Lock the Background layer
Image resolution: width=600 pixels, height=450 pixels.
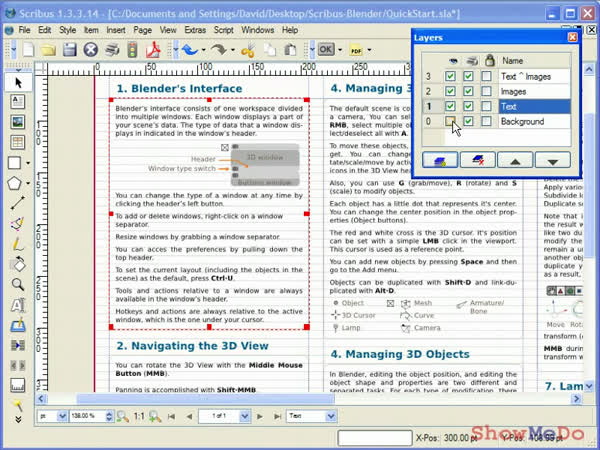[x=486, y=121]
